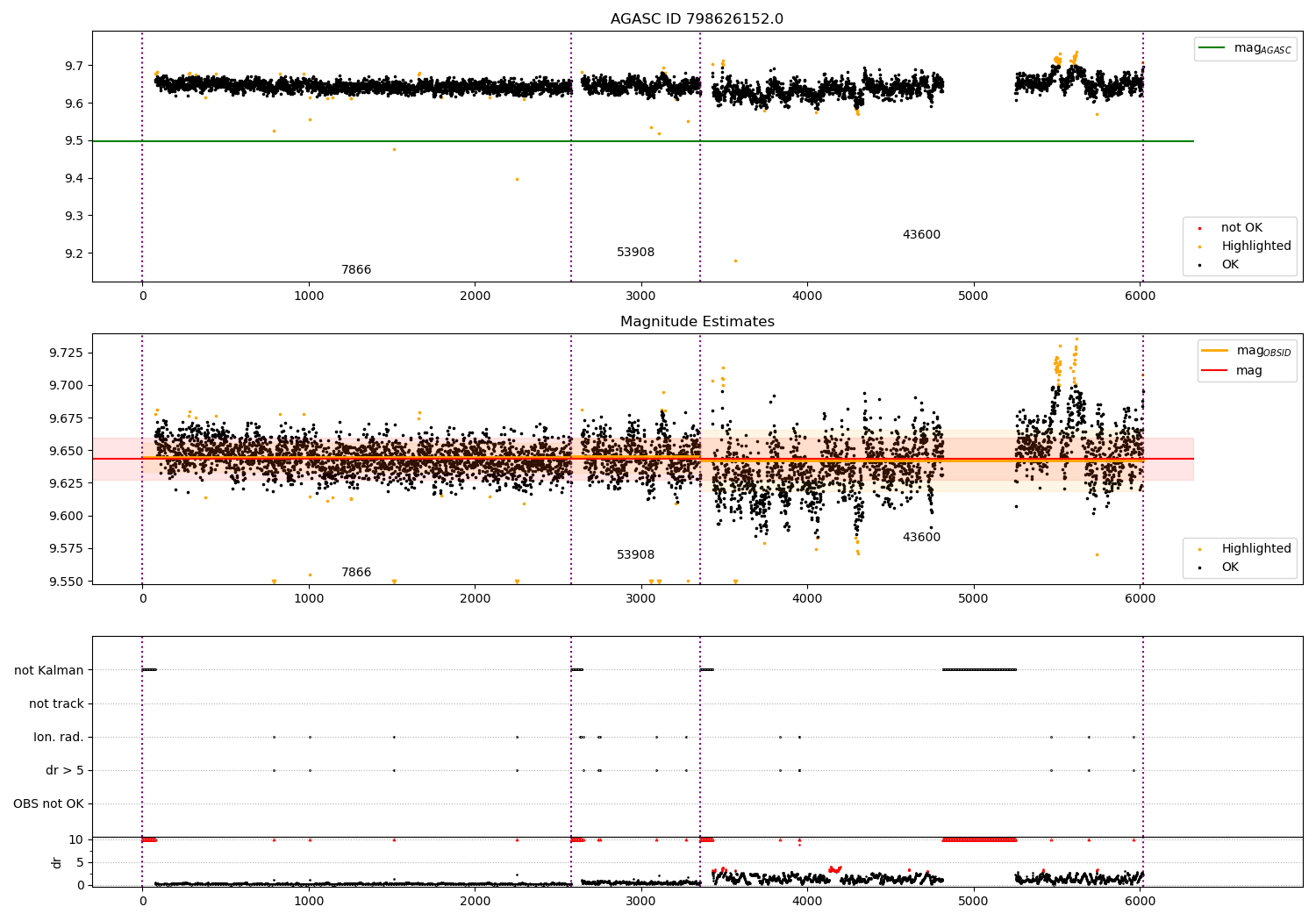Click the 10 tick on the dr axis
This screenshot has height=921, width=1316.
pyautogui.click(x=77, y=839)
